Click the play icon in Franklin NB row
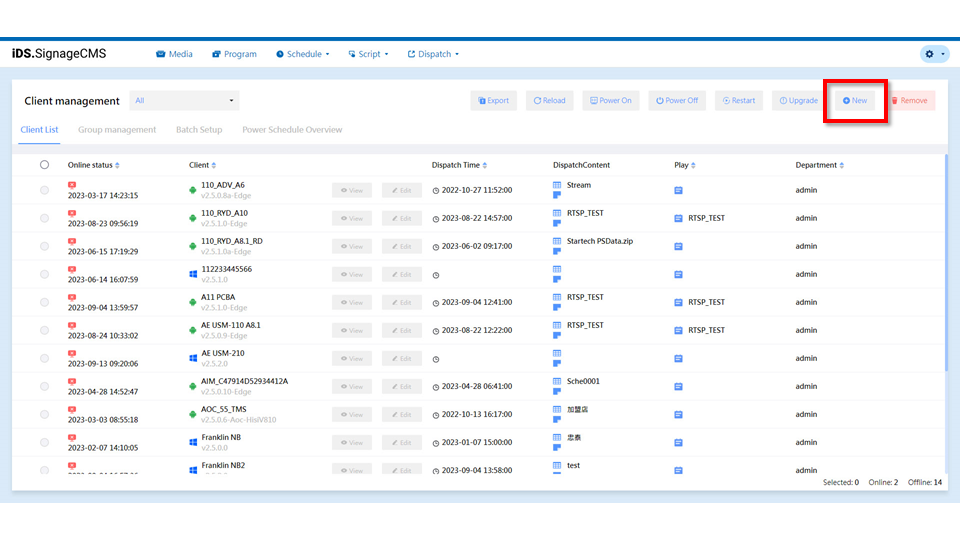This screenshot has height=540, width=960. 678,442
